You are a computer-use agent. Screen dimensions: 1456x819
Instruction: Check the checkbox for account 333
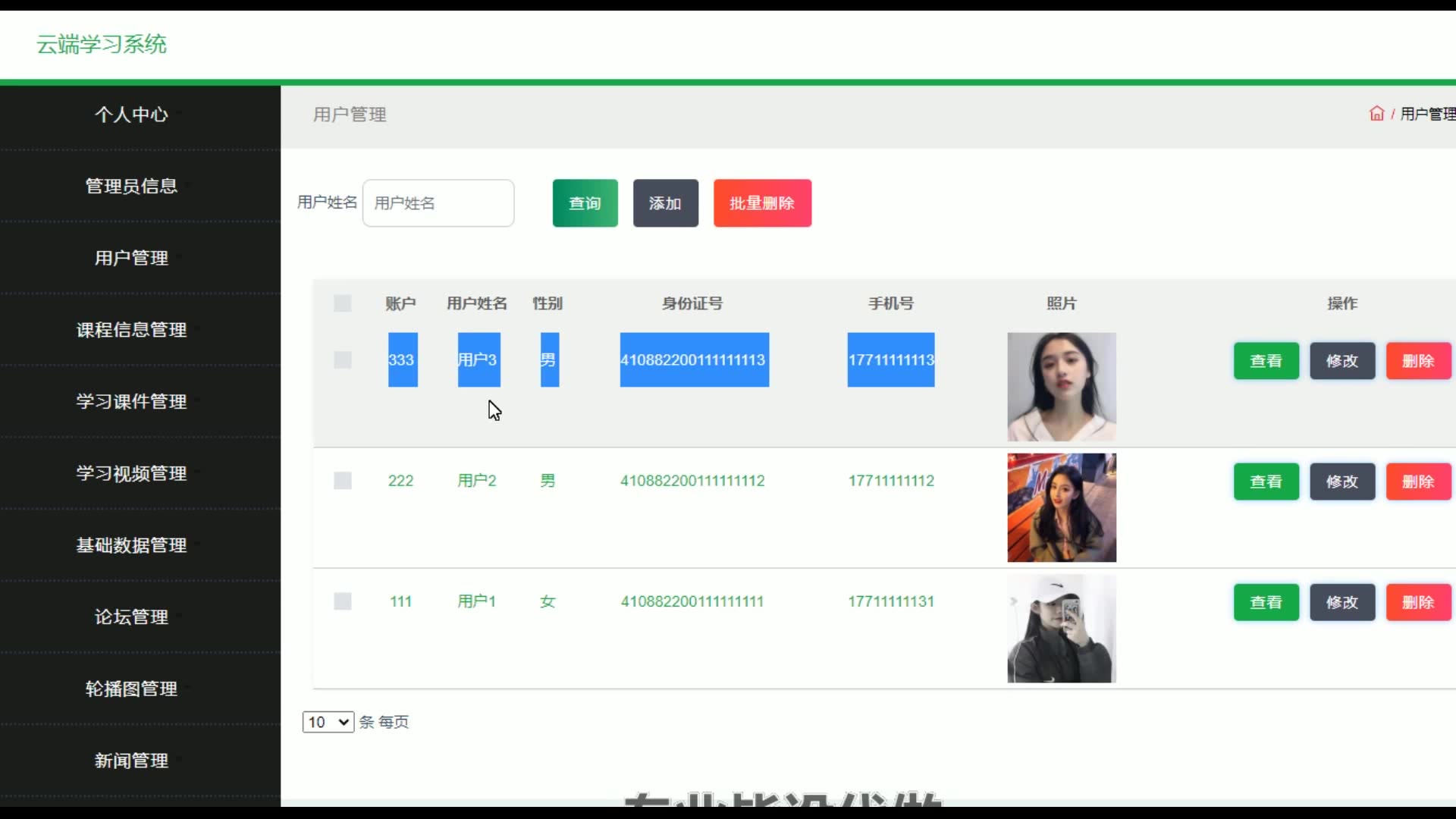(343, 360)
